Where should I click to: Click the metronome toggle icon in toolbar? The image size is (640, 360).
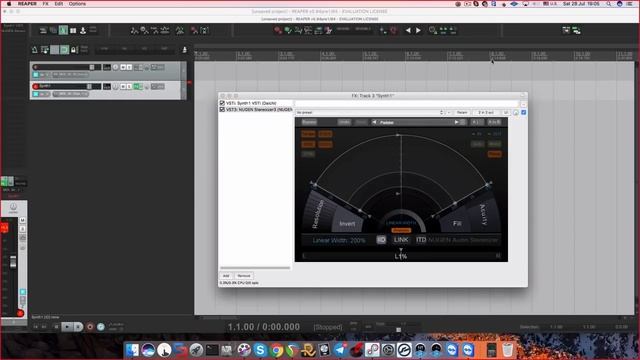click(x=34, y=50)
